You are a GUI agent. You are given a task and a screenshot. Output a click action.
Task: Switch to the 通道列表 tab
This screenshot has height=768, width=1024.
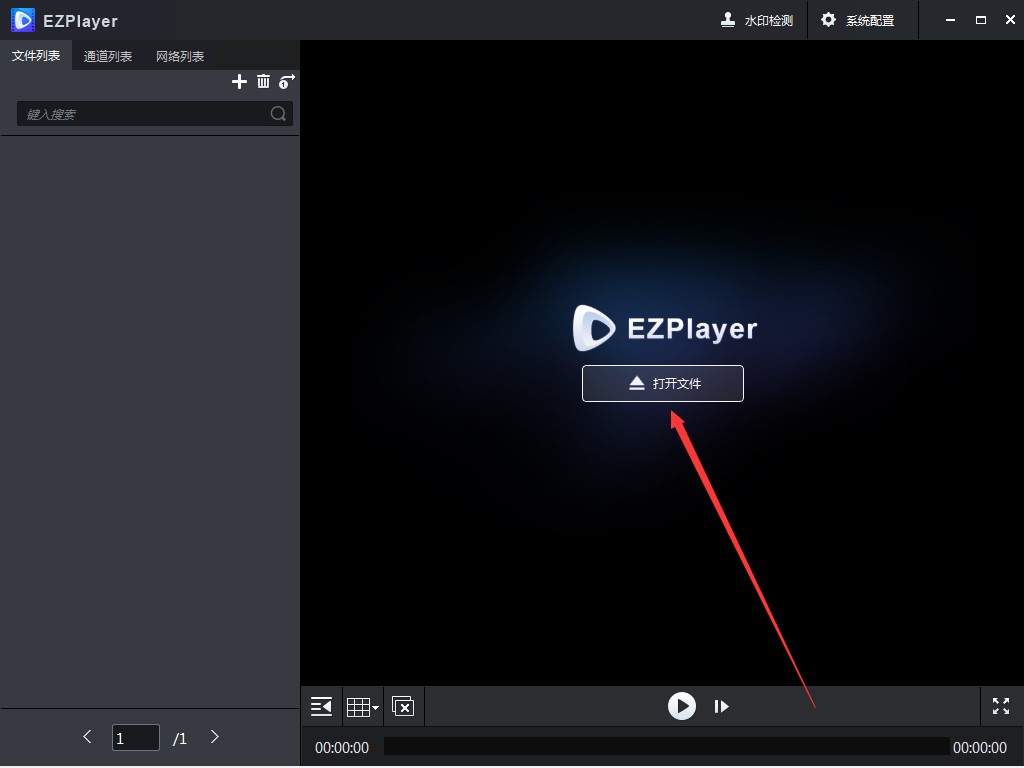[x=108, y=56]
